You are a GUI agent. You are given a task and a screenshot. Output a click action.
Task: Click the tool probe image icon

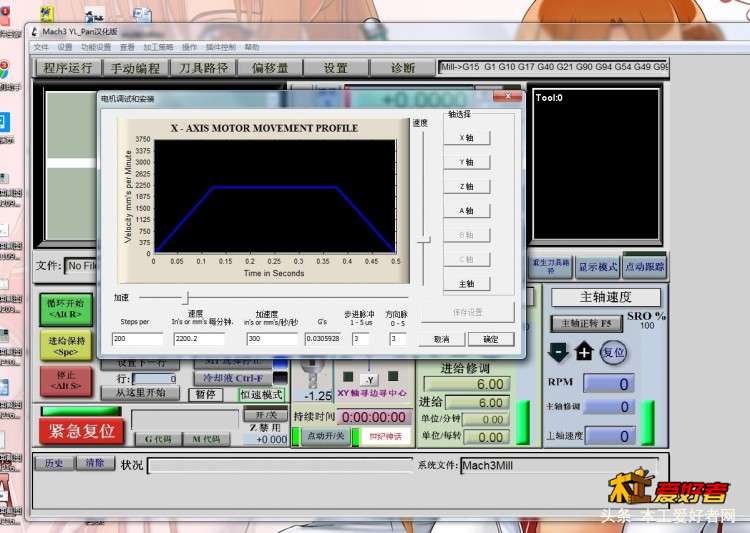click(x=312, y=373)
